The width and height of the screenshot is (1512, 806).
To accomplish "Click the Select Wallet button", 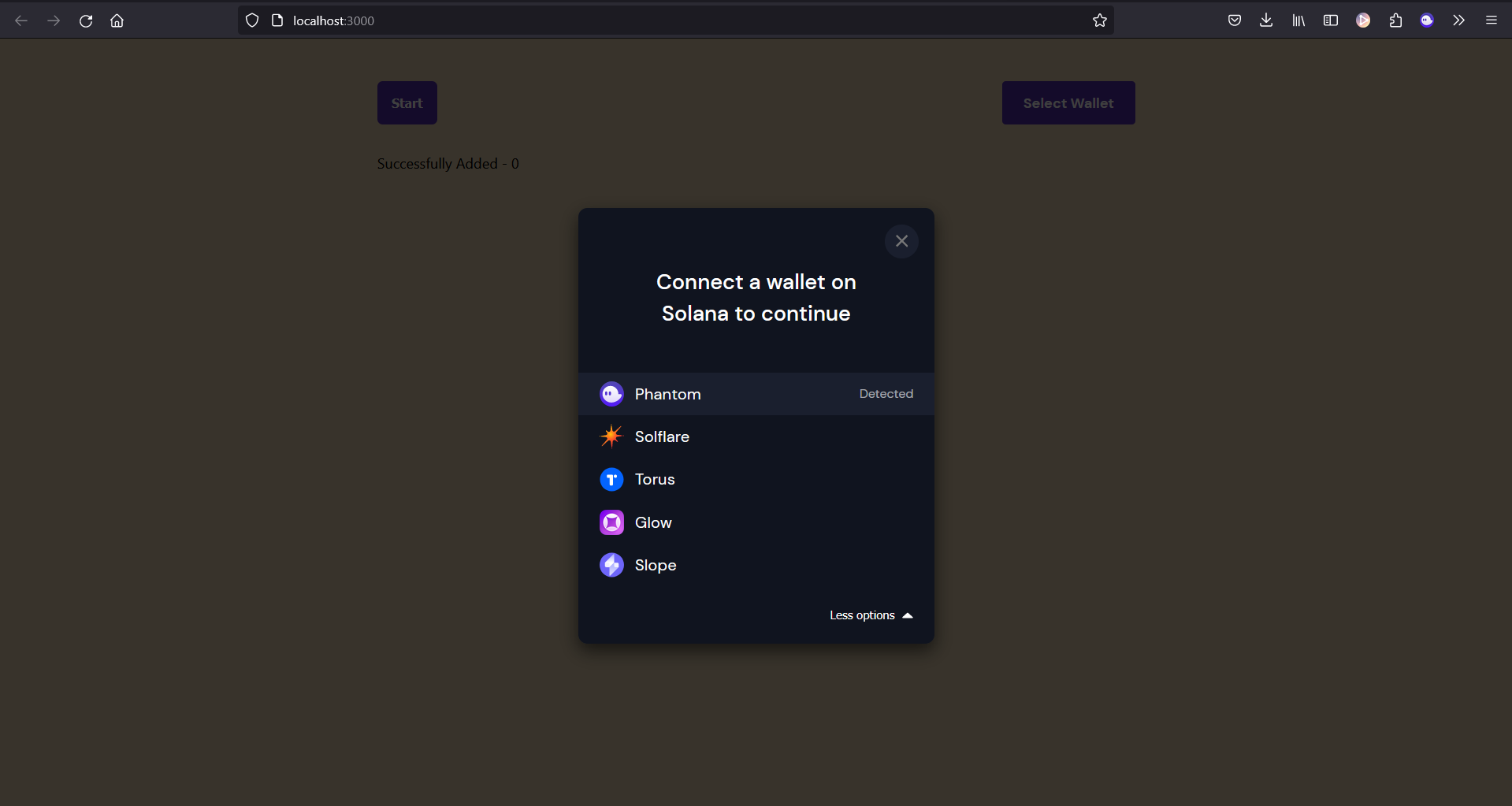I will click(x=1068, y=102).
